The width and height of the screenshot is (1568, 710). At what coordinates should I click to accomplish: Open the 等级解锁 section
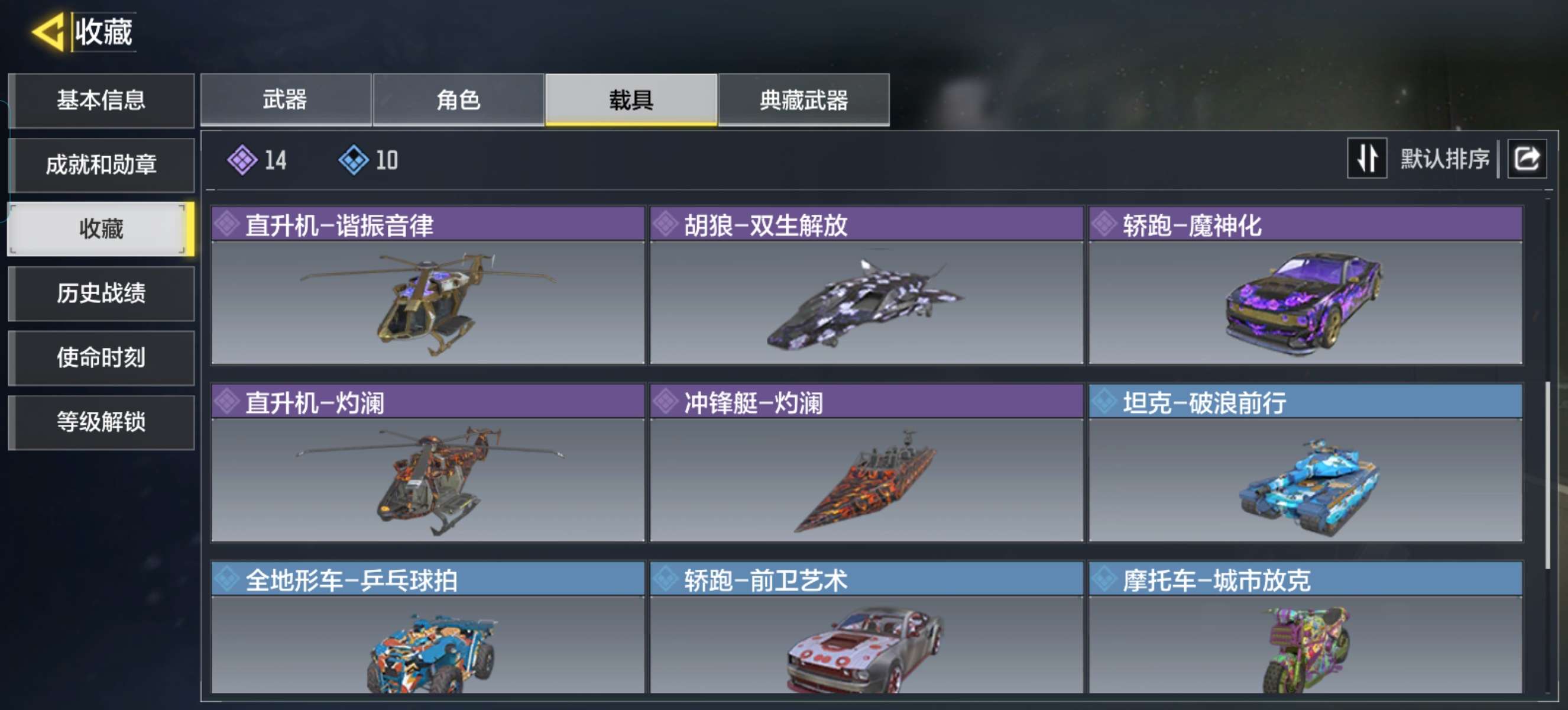pos(101,422)
